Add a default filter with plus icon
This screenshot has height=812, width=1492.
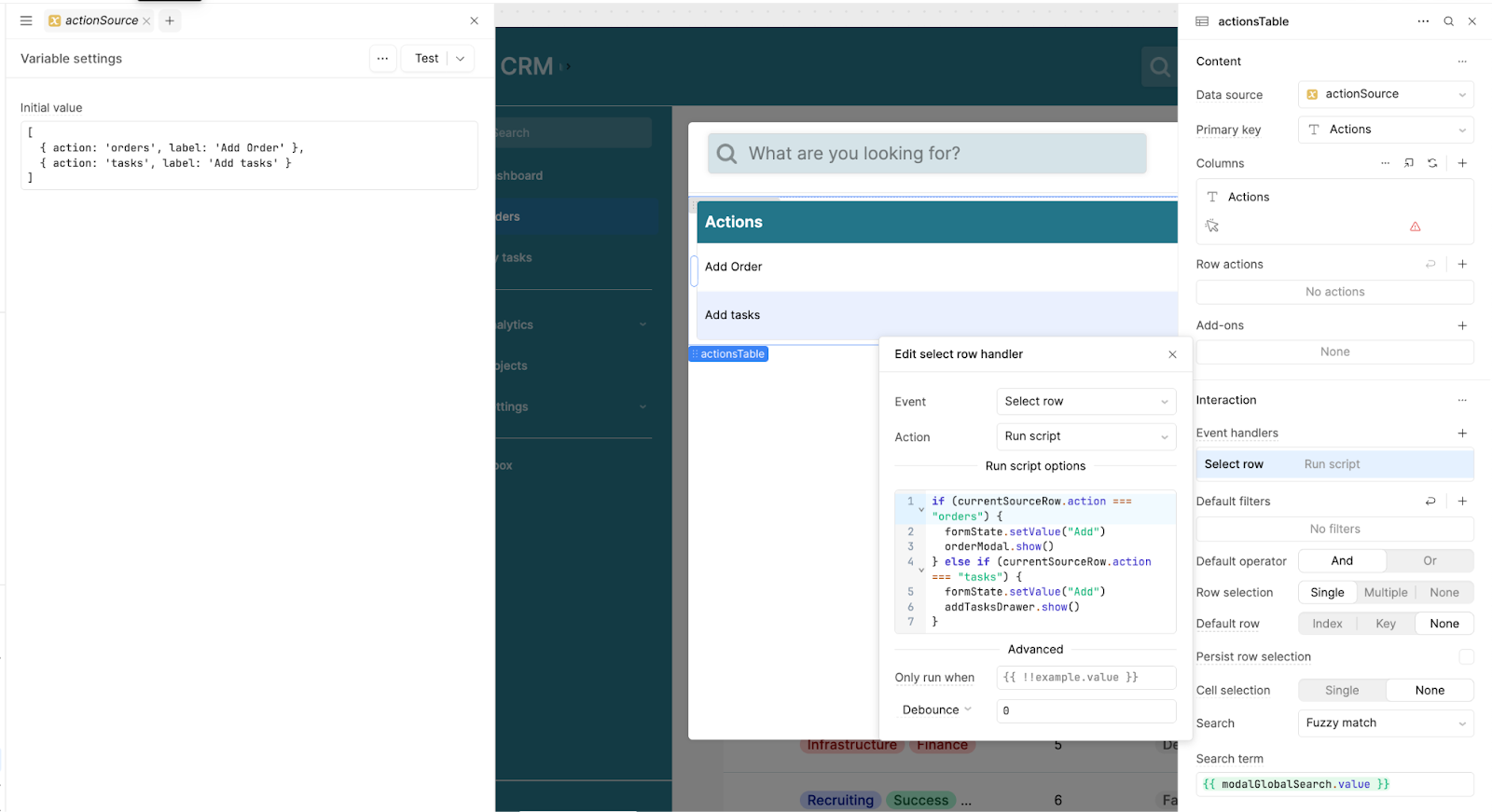pyautogui.click(x=1462, y=502)
